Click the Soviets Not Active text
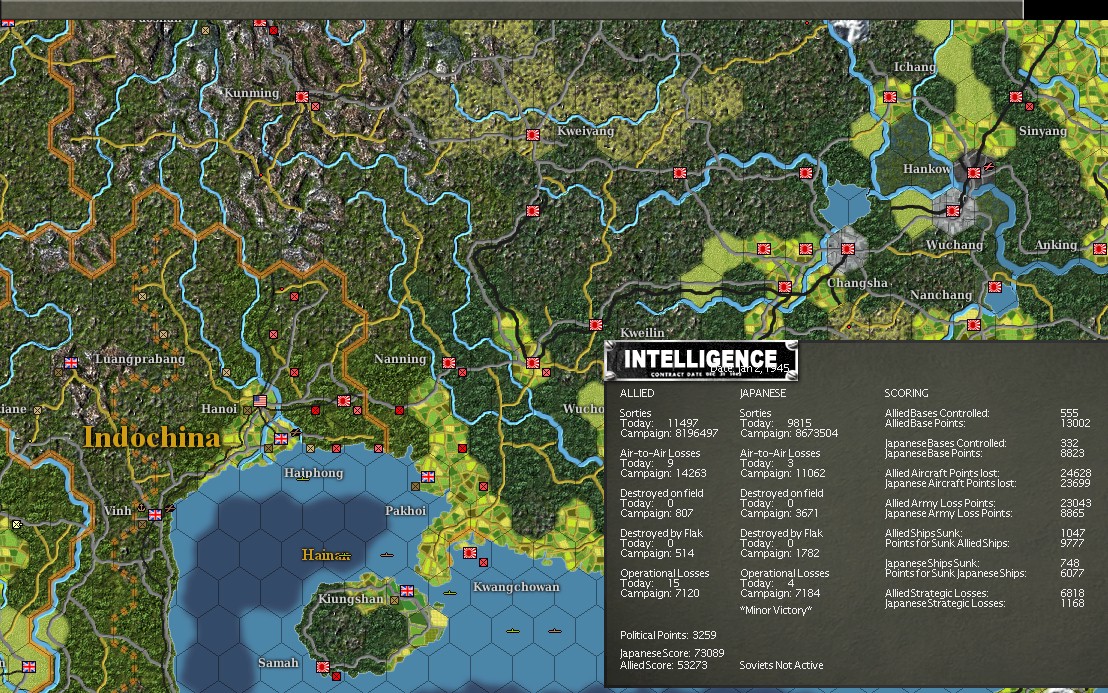Screen dimensions: 1108x693 [782, 665]
